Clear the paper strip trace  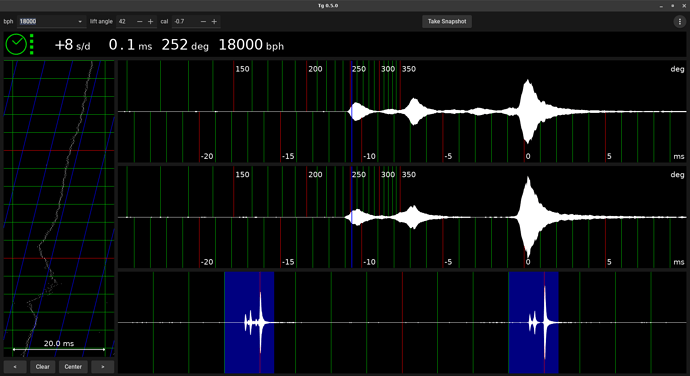tap(43, 367)
